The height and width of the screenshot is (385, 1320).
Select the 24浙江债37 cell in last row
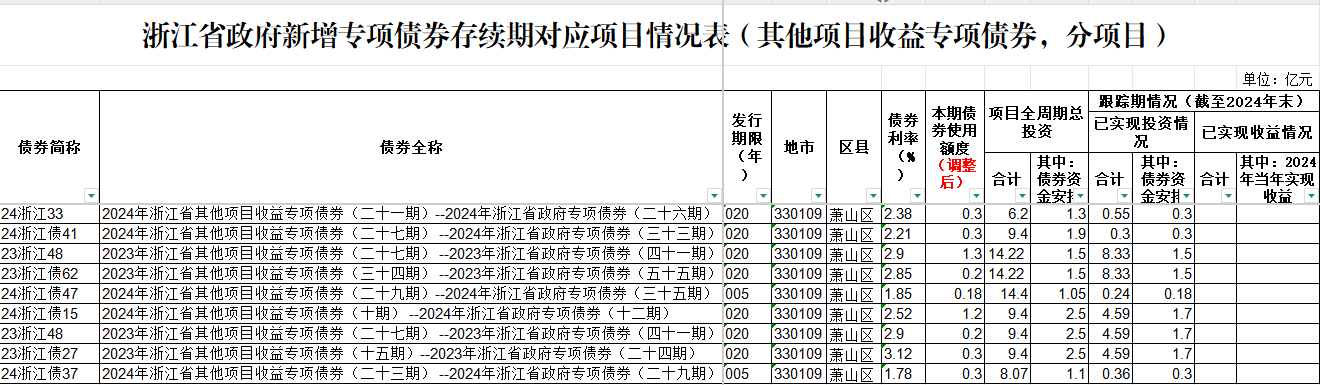(50, 374)
